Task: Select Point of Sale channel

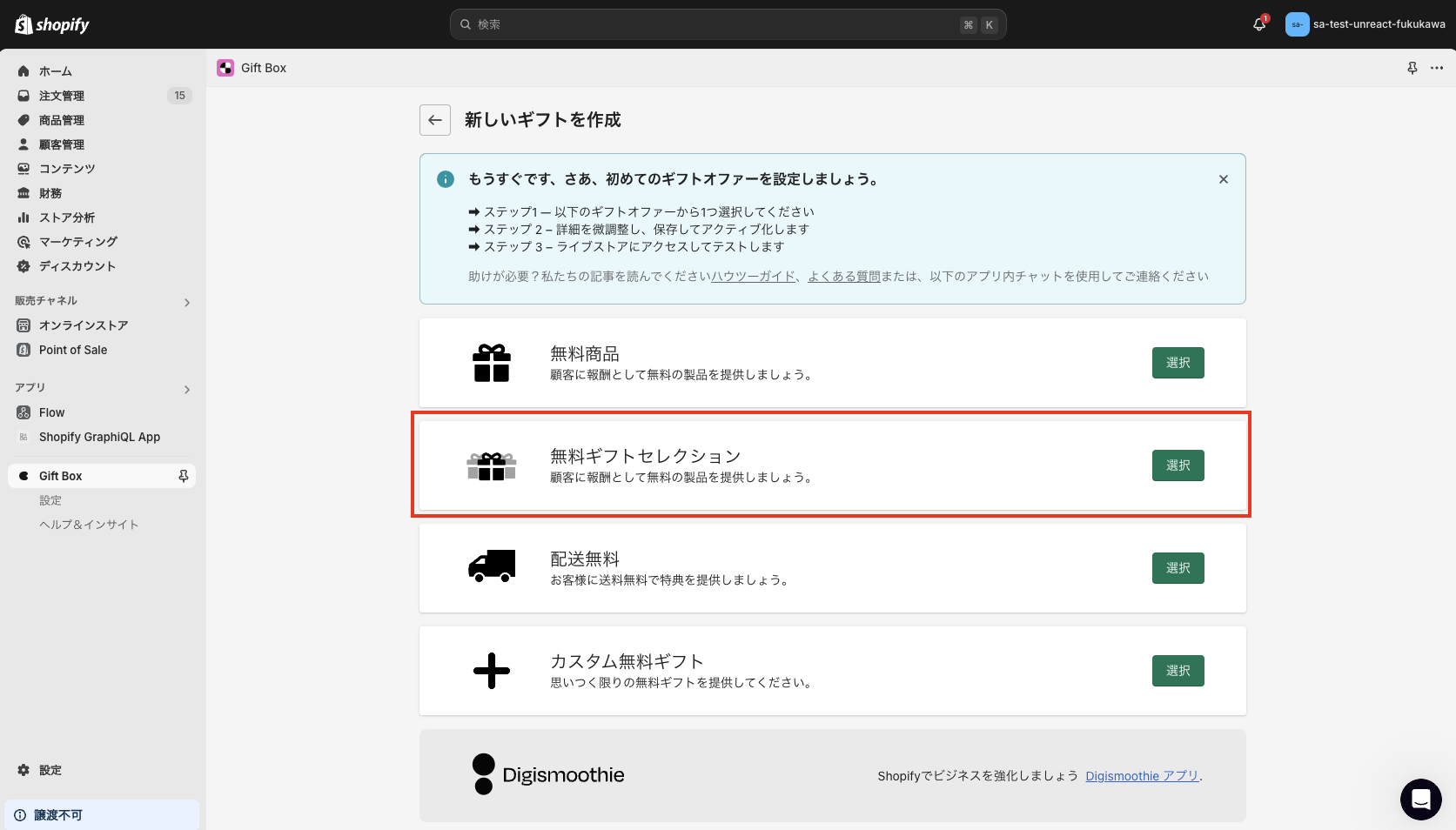Action: pyautogui.click(x=71, y=350)
